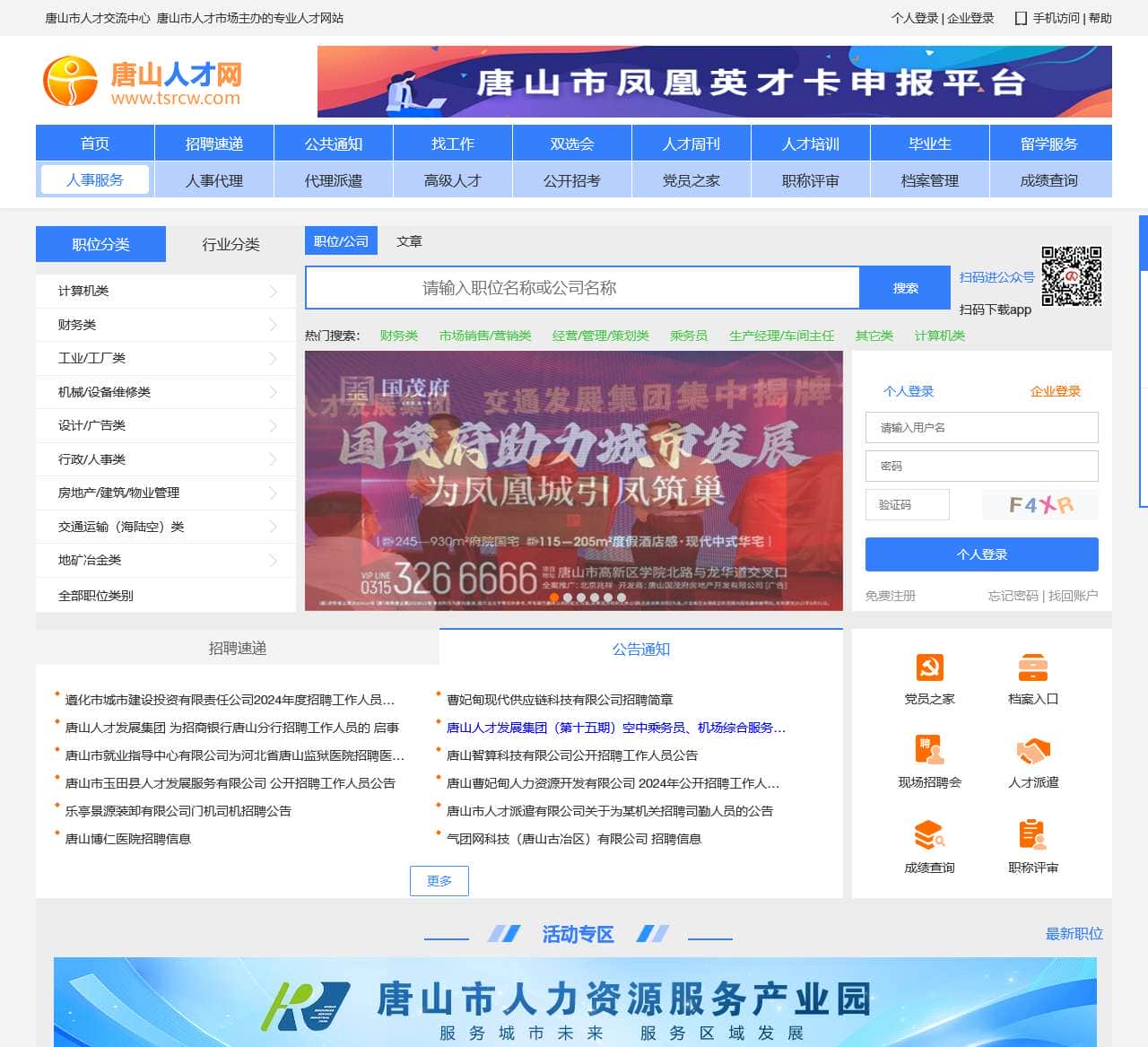Select the 首页 navigation item

(x=95, y=144)
